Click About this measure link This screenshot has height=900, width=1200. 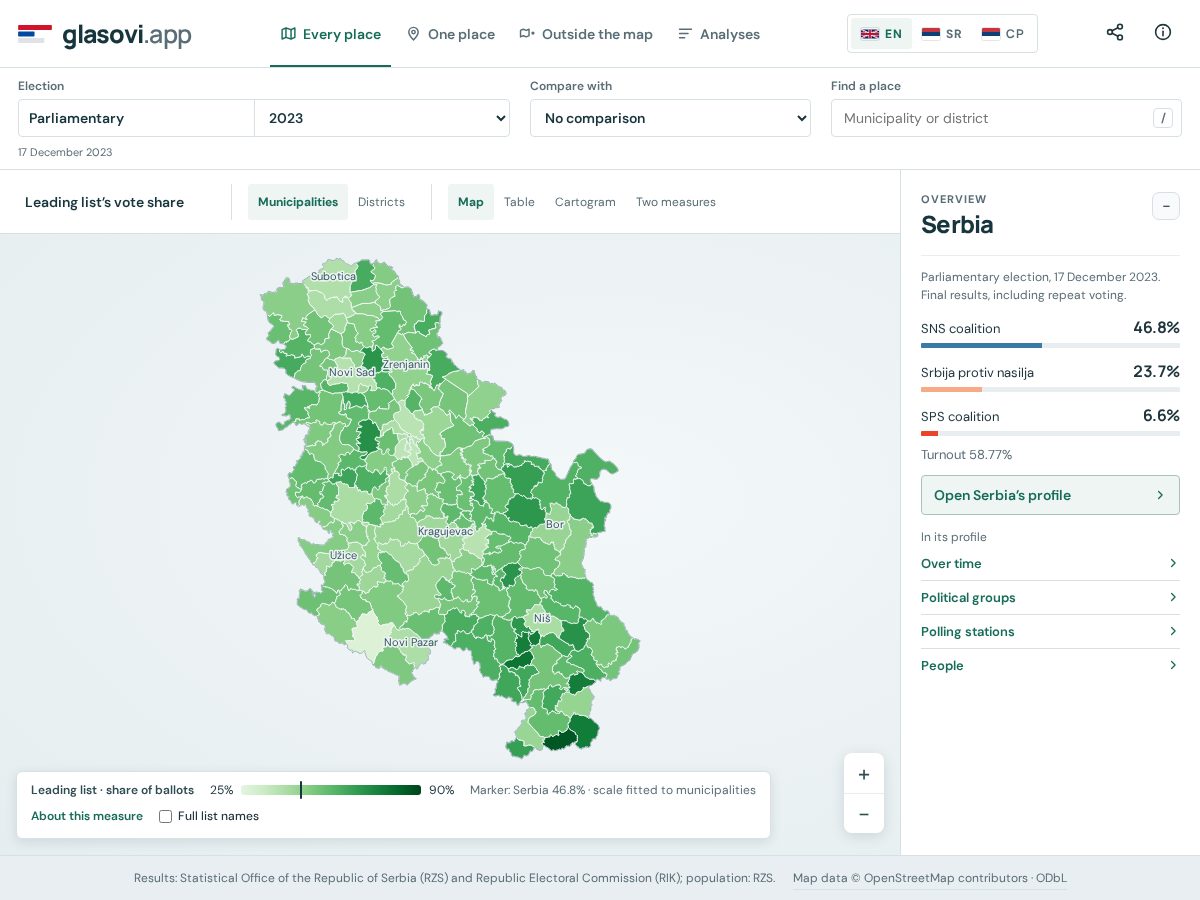87,816
